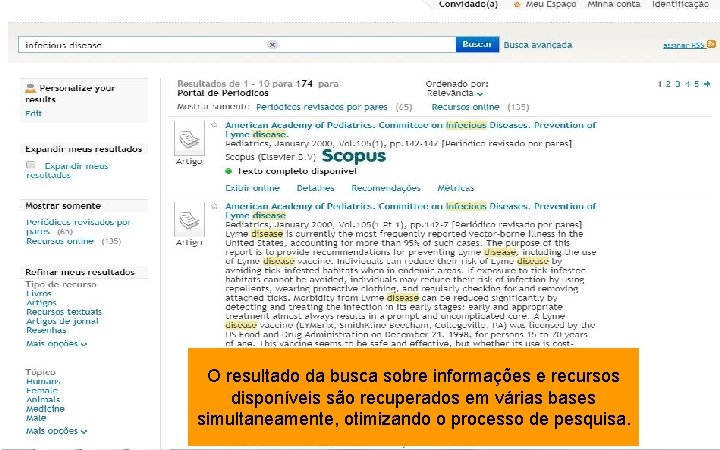Click the Personalize your results user icon
Image resolution: width=720 pixels, height=450 pixels.
point(30,88)
